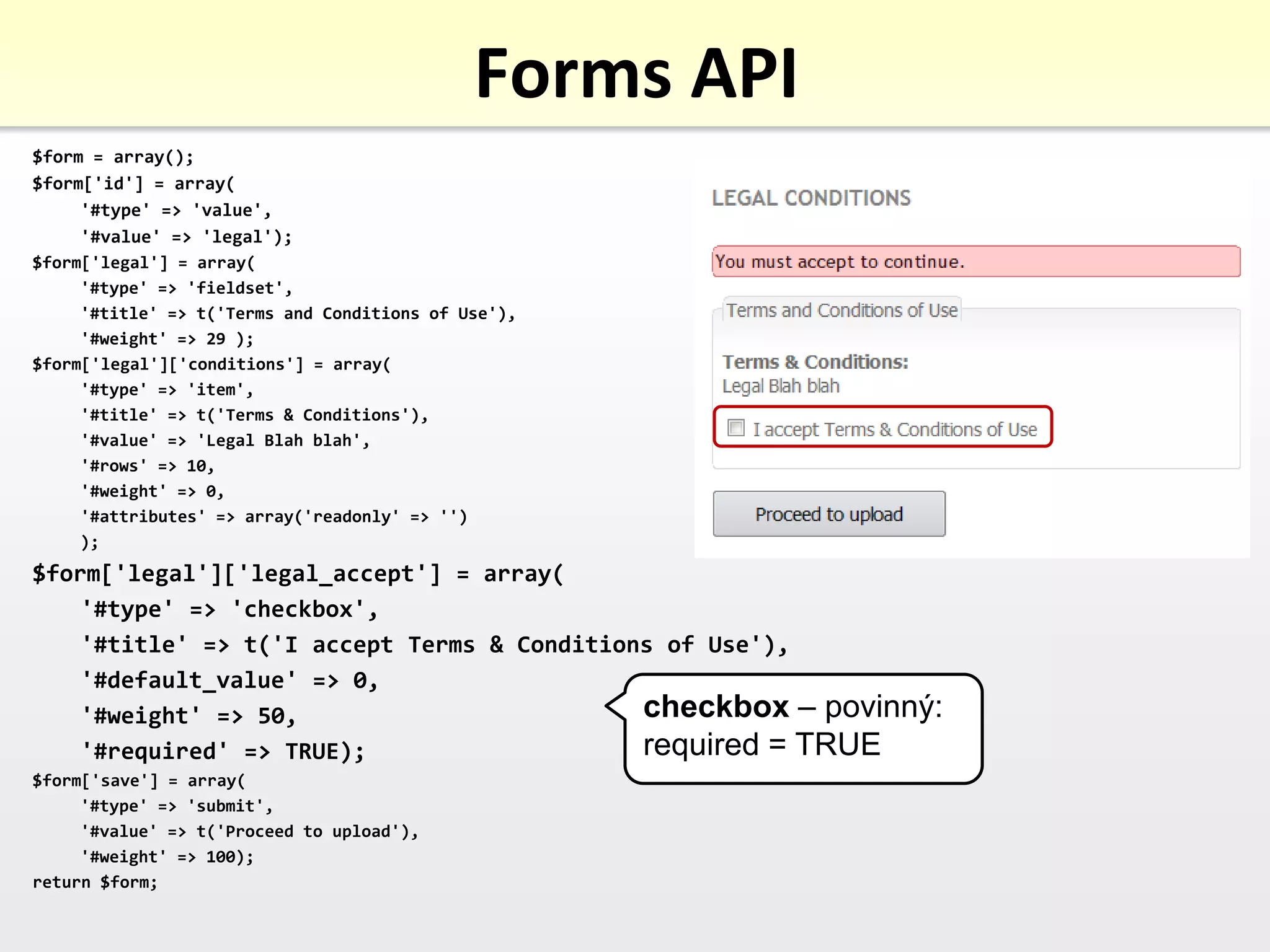Click the "'#attributes' => array('readonly'" code line
The image size is (1270, 952).
273,516
